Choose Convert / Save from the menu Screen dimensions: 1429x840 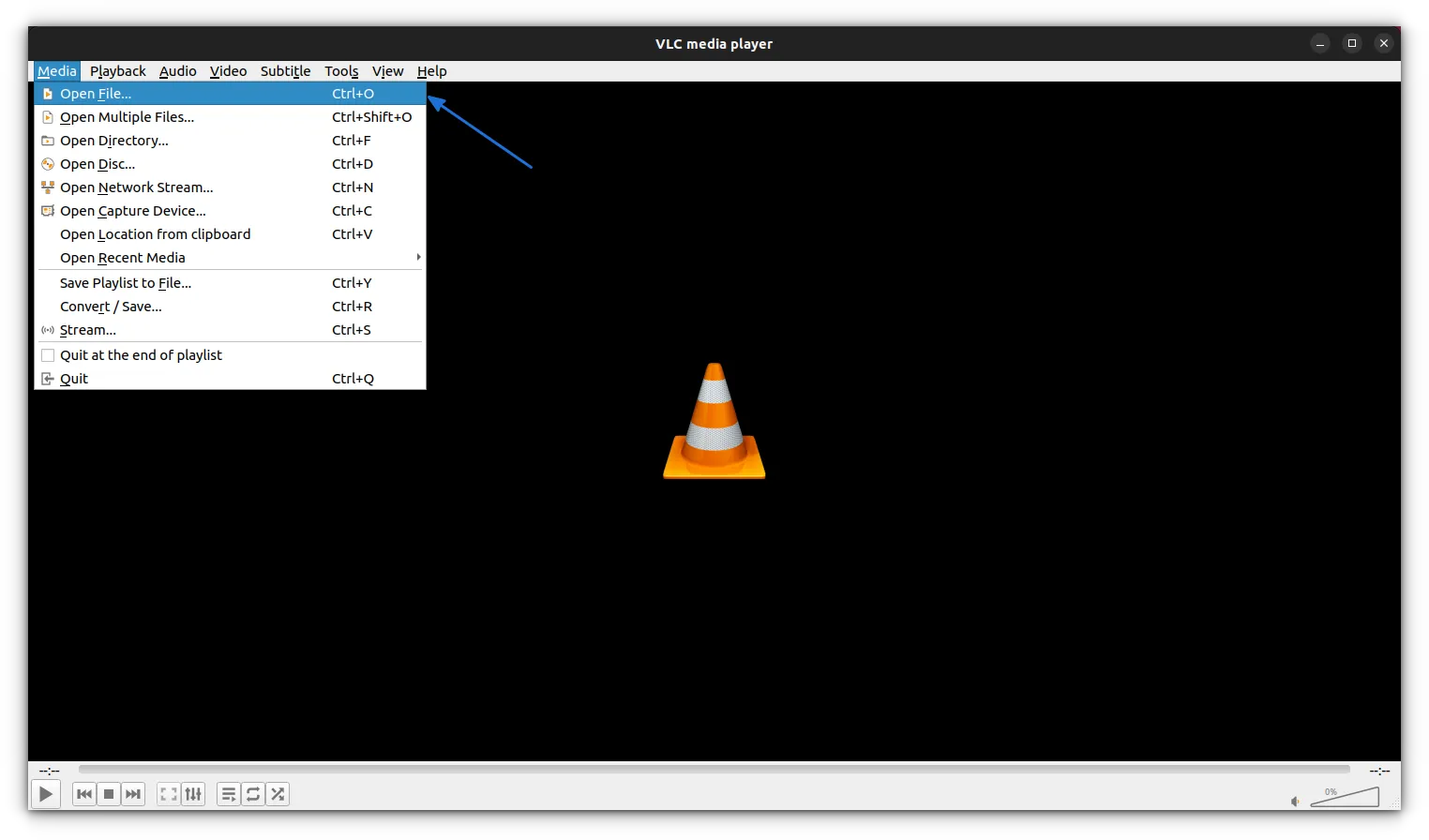pos(110,306)
